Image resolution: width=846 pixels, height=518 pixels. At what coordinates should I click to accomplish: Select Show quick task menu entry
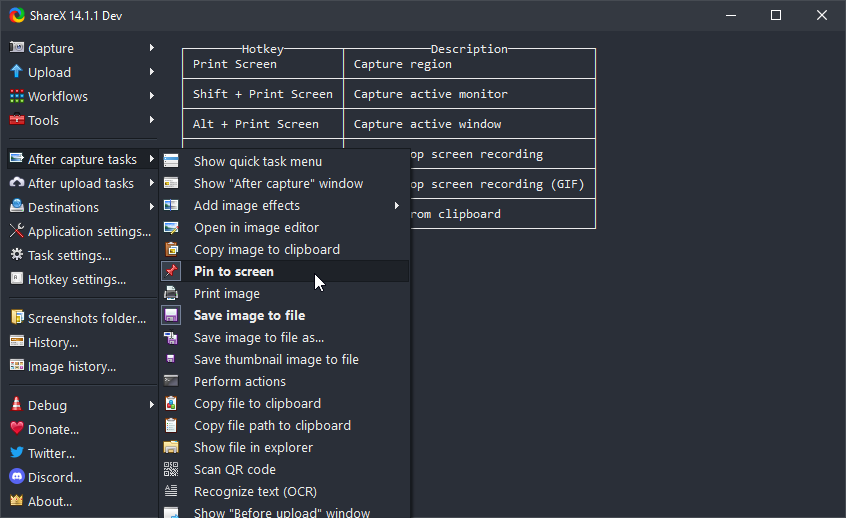click(x=285, y=161)
